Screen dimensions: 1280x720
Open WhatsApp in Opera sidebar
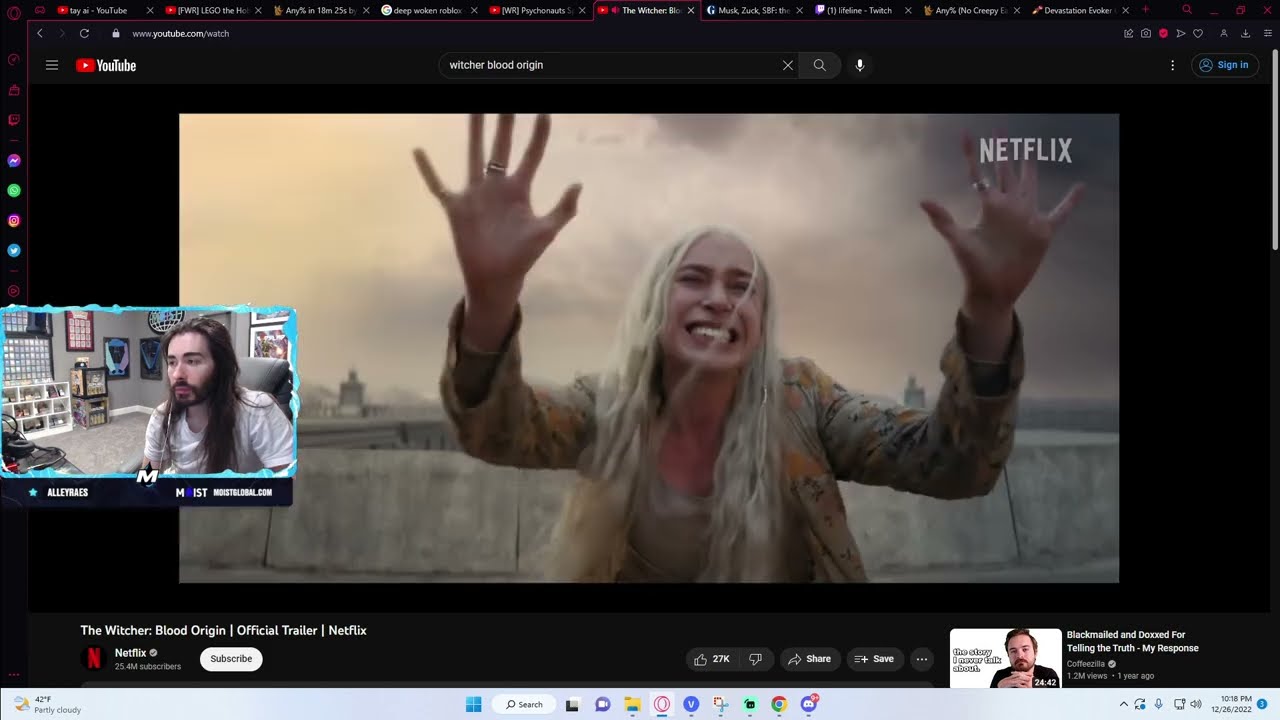(x=14, y=190)
